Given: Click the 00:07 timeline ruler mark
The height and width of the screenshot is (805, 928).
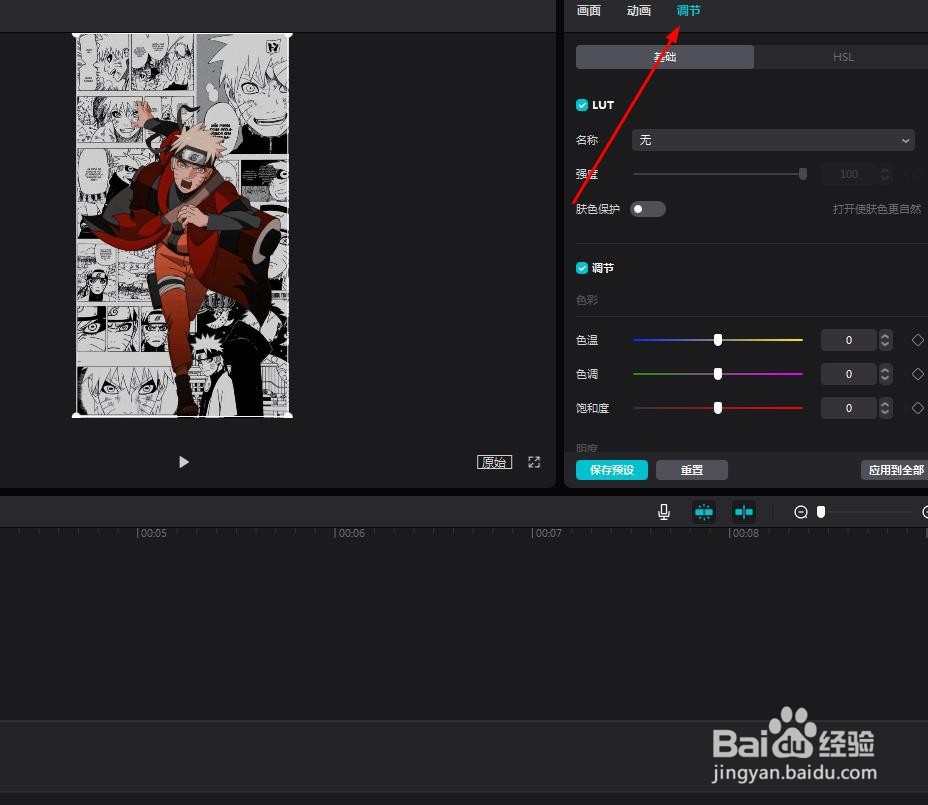Looking at the screenshot, I should 547,533.
